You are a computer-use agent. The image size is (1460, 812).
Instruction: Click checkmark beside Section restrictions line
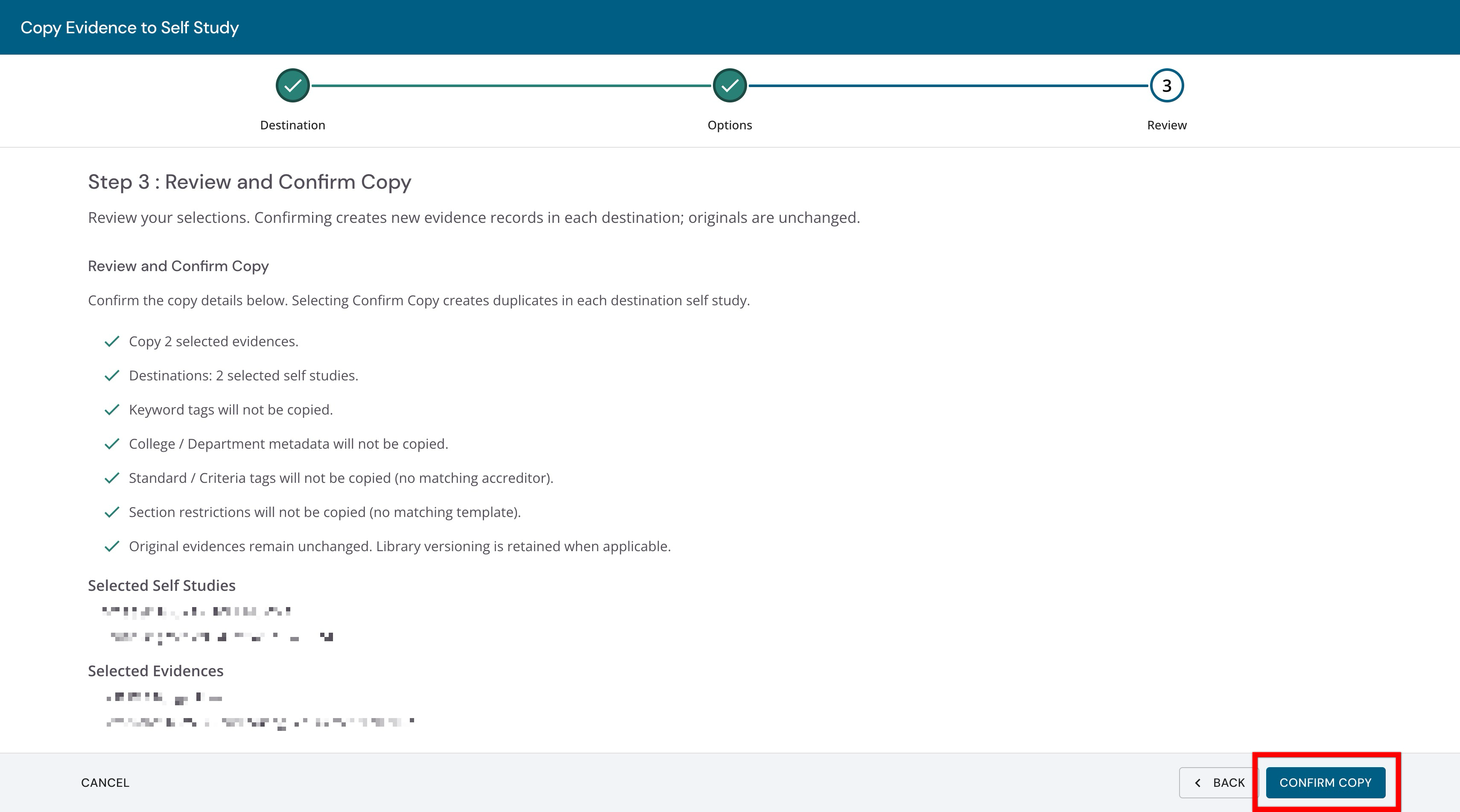pos(112,512)
